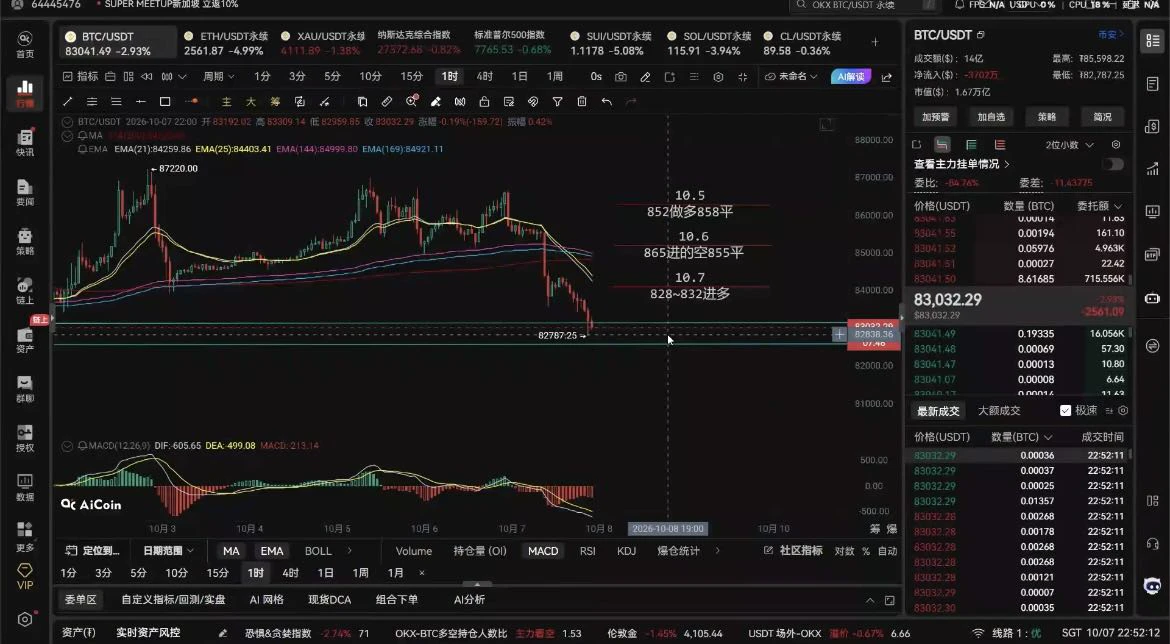Open the VIP diamond icon in sidebar
1170x644 pixels.
pos(25,576)
